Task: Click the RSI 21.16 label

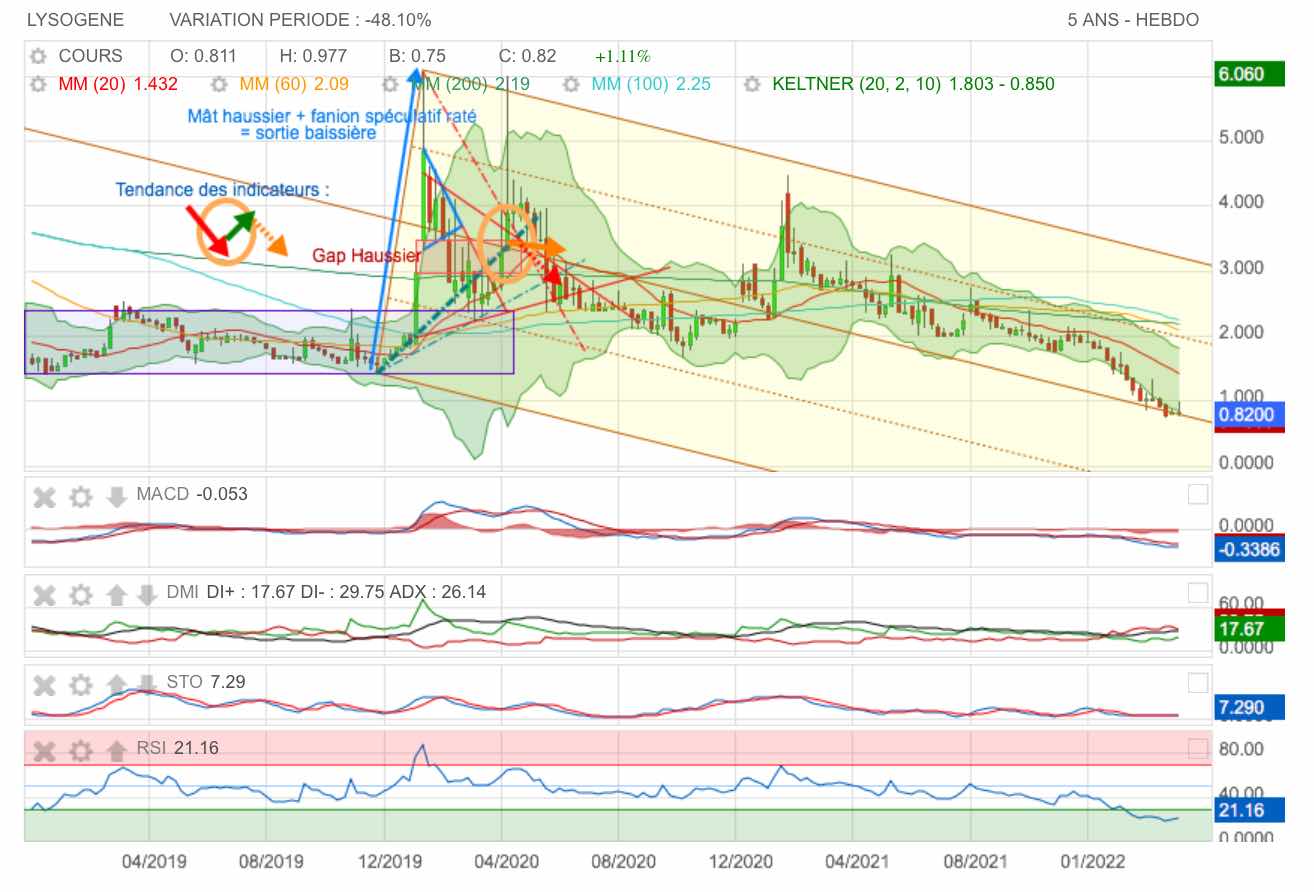Action: pyautogui.click(x=177, y=747)
